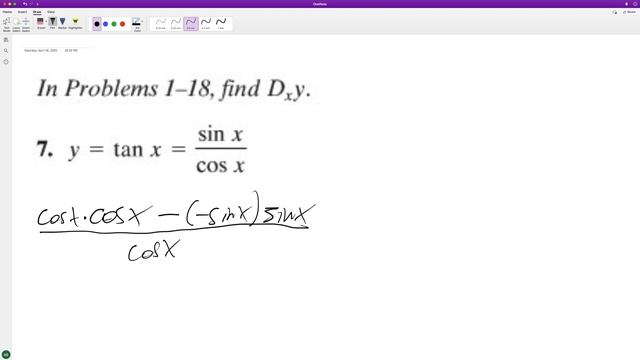Select the Marker tool
This screenshot has width=640, height=360.
coord(62,23)
